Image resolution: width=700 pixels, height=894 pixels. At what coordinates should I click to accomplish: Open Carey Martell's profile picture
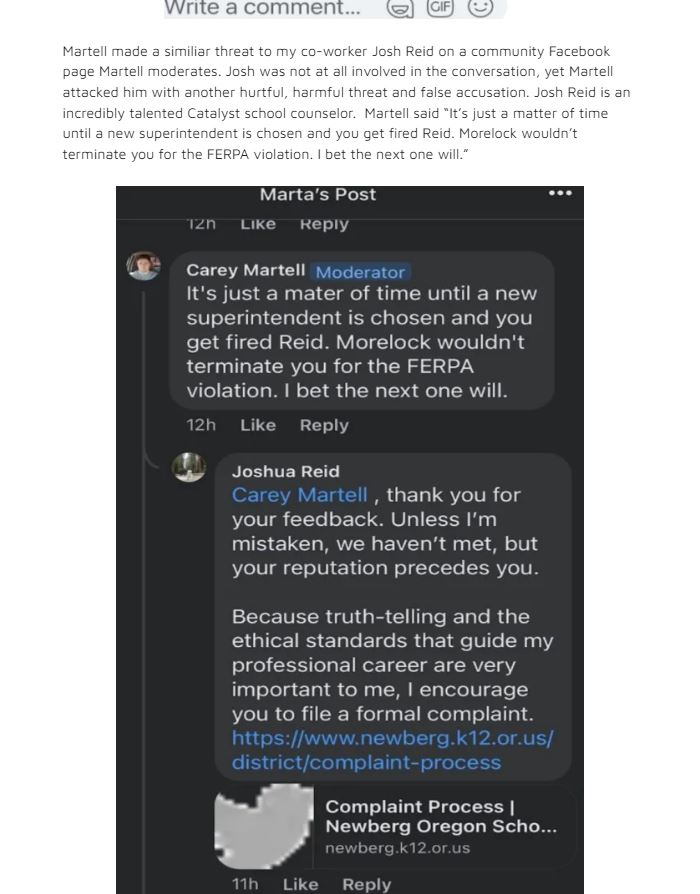coord(143,266)
